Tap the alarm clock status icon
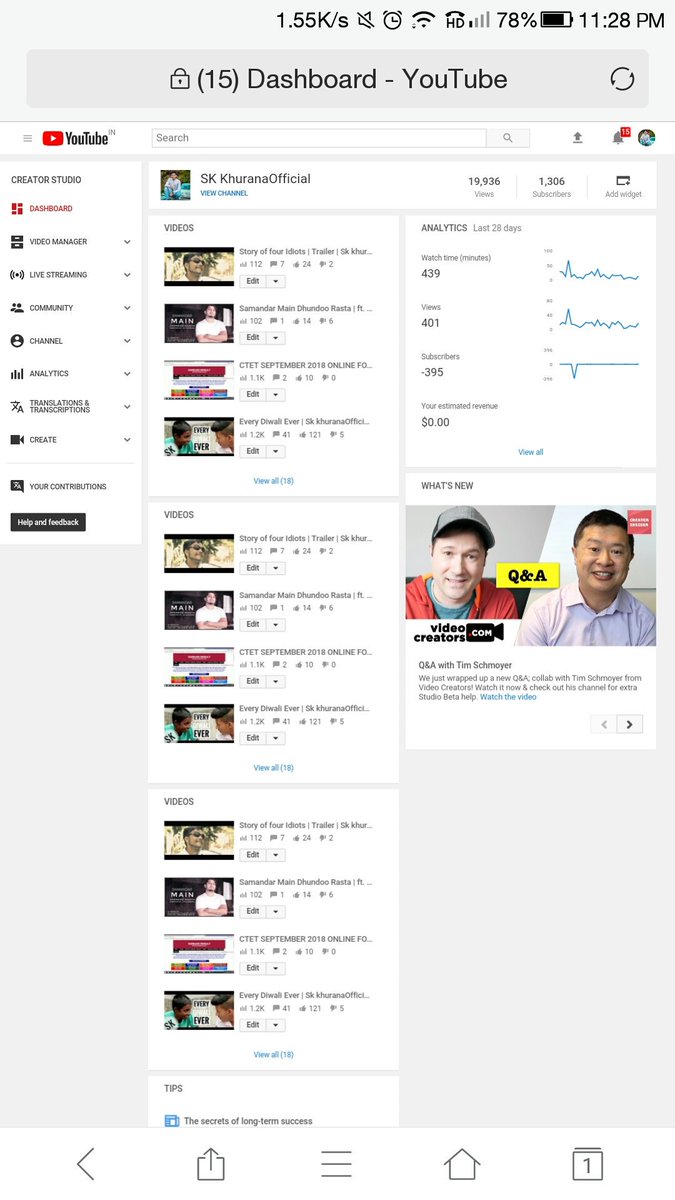The image size is (675, 1200). tap(393, 19)
